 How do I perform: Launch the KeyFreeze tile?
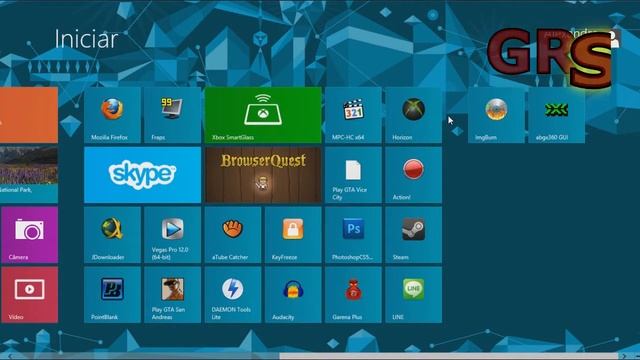click(293, 235)
